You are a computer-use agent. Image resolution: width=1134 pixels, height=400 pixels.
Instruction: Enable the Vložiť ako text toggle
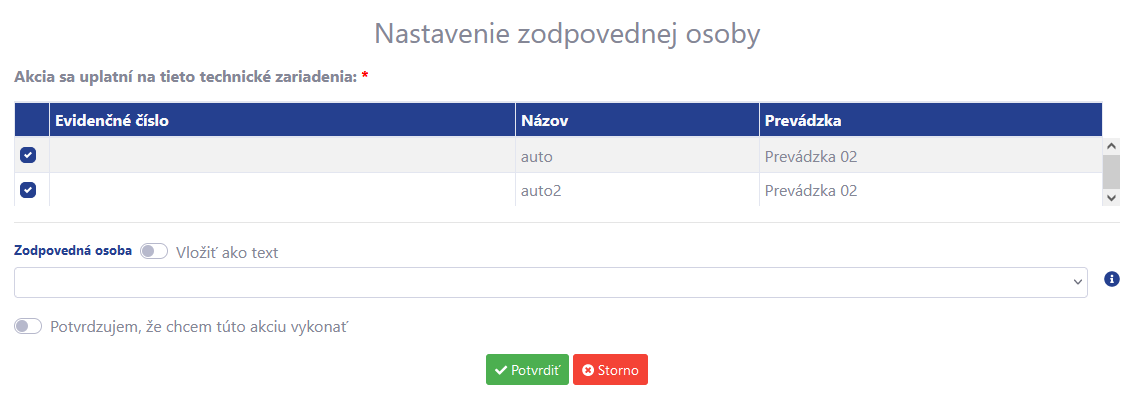click(153, 252)
